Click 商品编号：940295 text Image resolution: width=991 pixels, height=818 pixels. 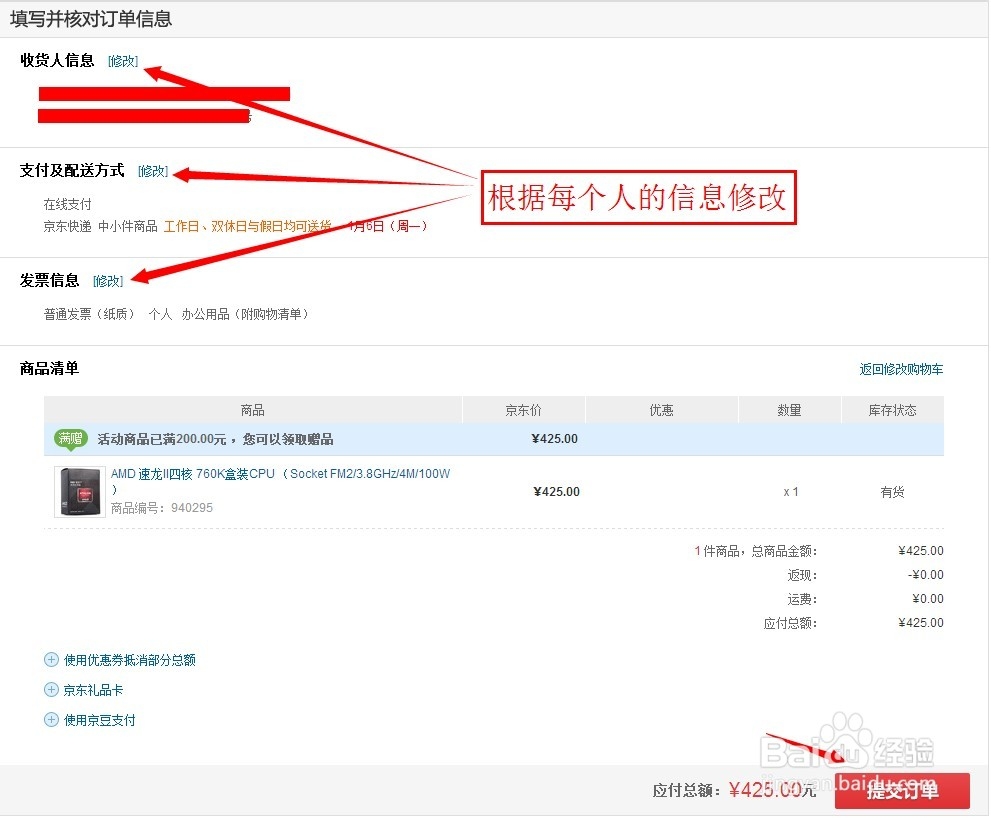[x=162, y=508]
